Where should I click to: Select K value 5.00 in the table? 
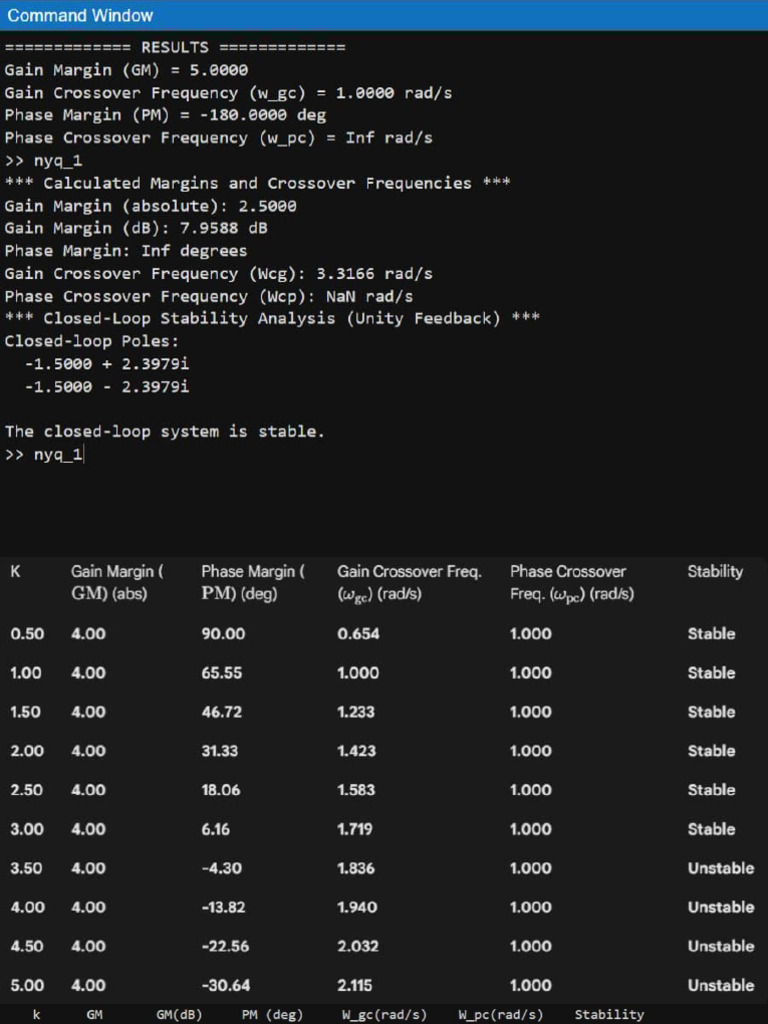point(27,985)
